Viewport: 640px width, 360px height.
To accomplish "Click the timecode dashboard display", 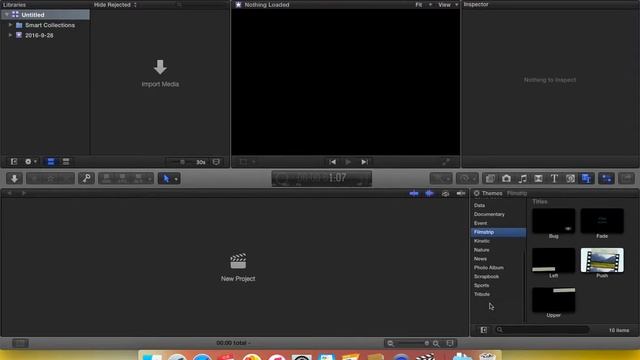I will [x=322, y=178].
